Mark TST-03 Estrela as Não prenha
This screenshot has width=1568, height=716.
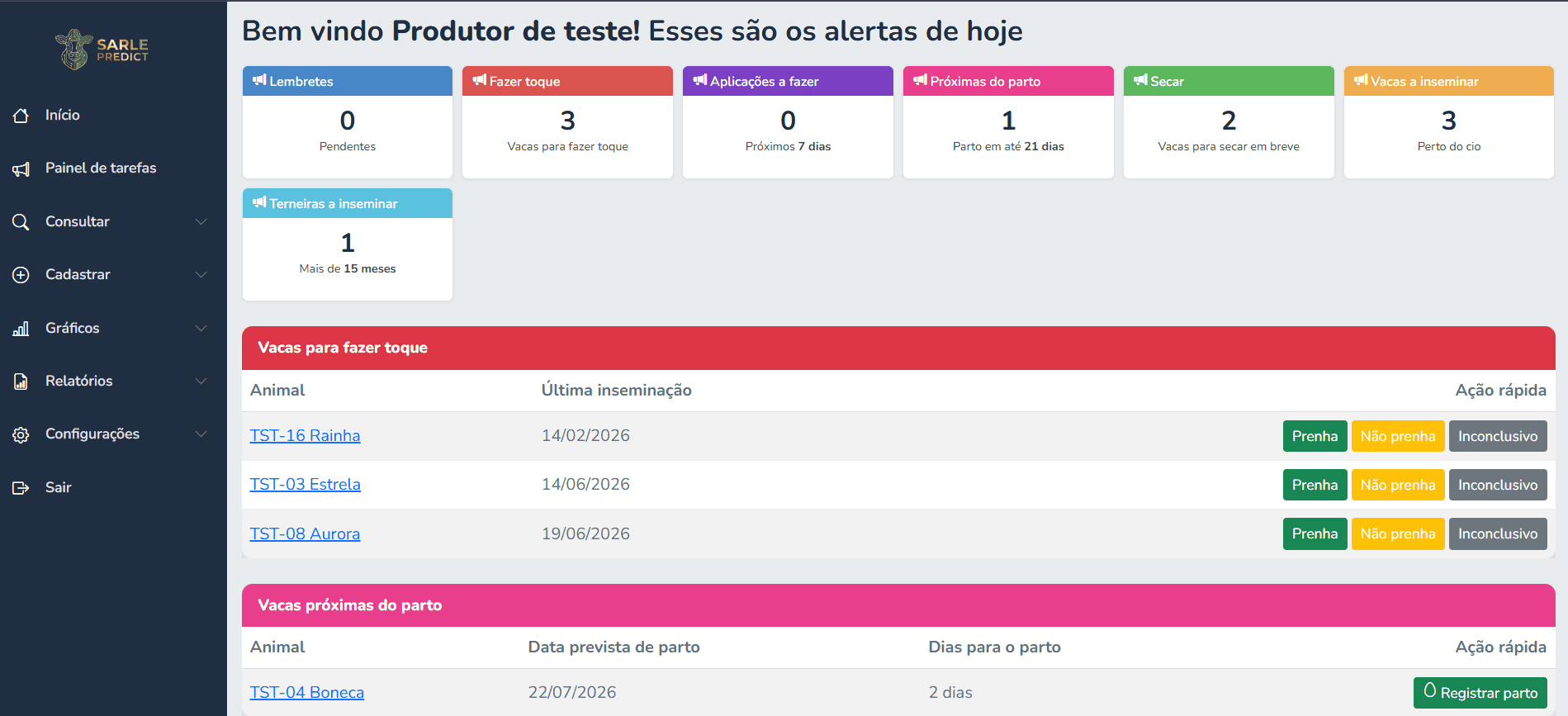click(x=1398, y=485)
